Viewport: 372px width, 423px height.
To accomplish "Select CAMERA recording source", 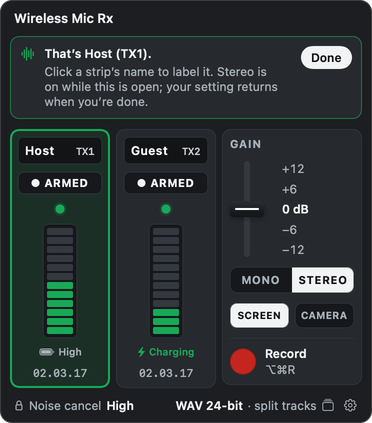I will pos(324,315).
